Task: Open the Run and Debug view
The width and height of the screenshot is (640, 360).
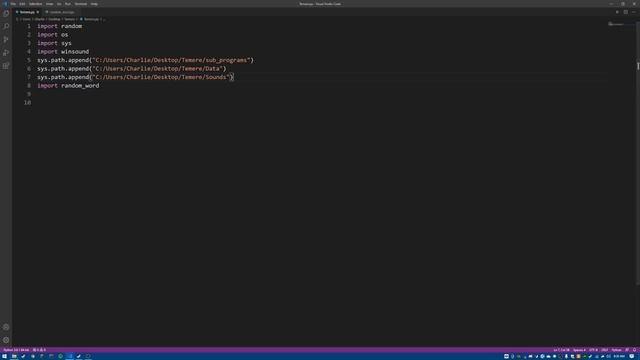Action: point(6,53)
